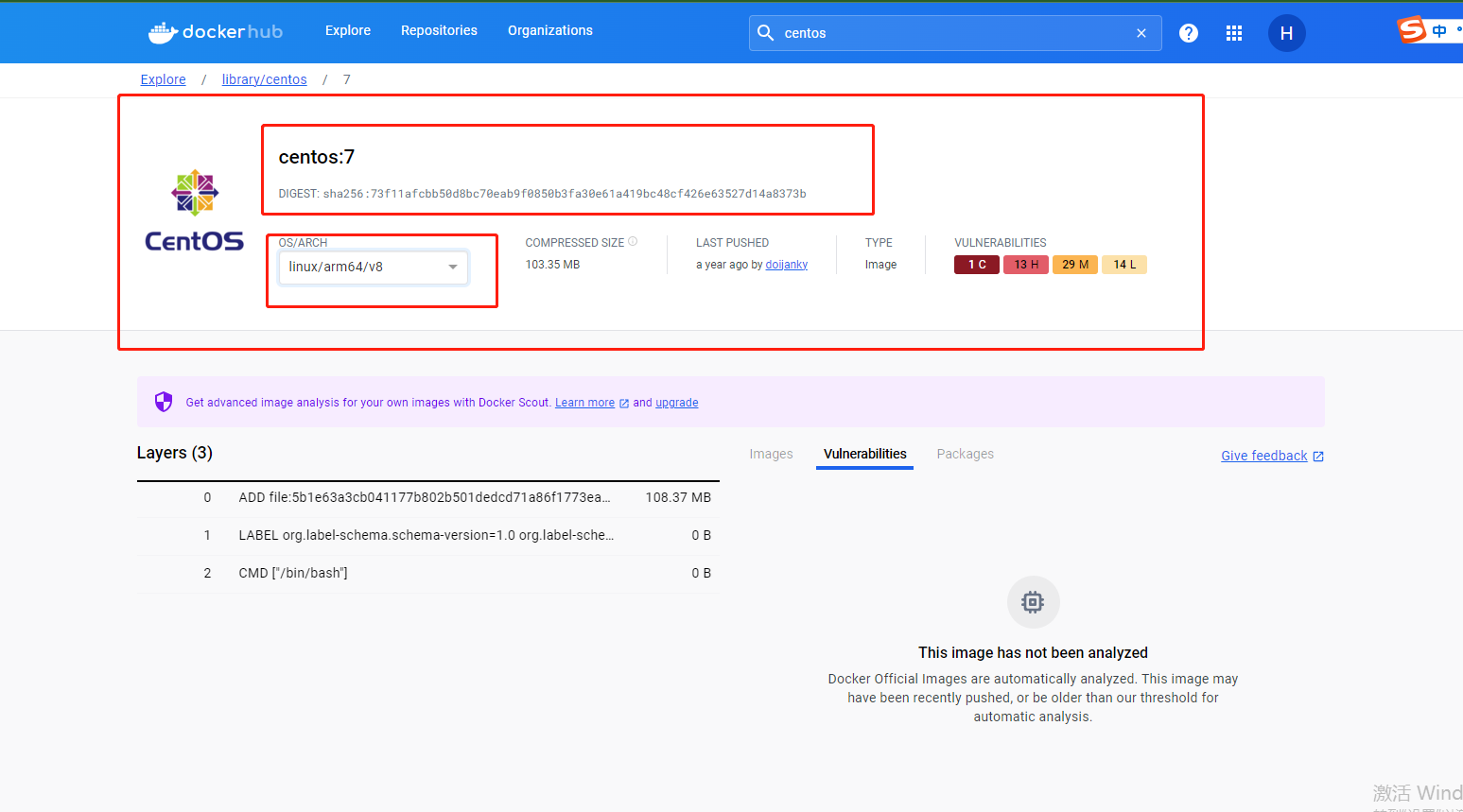
Task: Click the centos:7 title
Action: pyautogui.click(x=317, y=157)
